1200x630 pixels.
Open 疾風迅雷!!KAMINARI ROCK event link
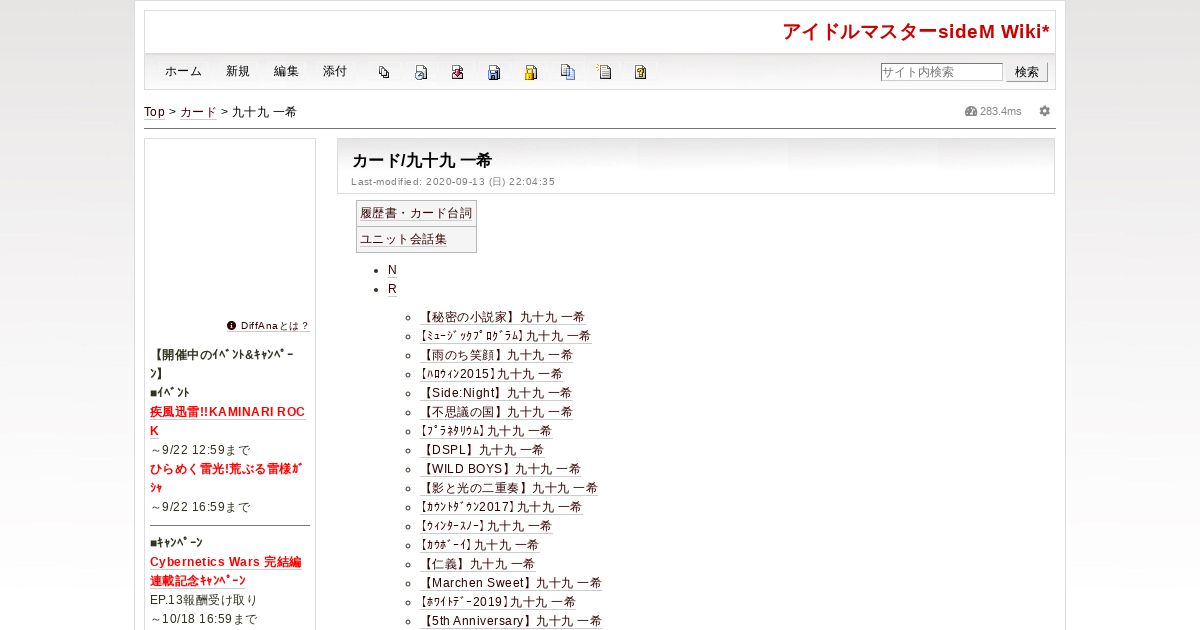228,421
